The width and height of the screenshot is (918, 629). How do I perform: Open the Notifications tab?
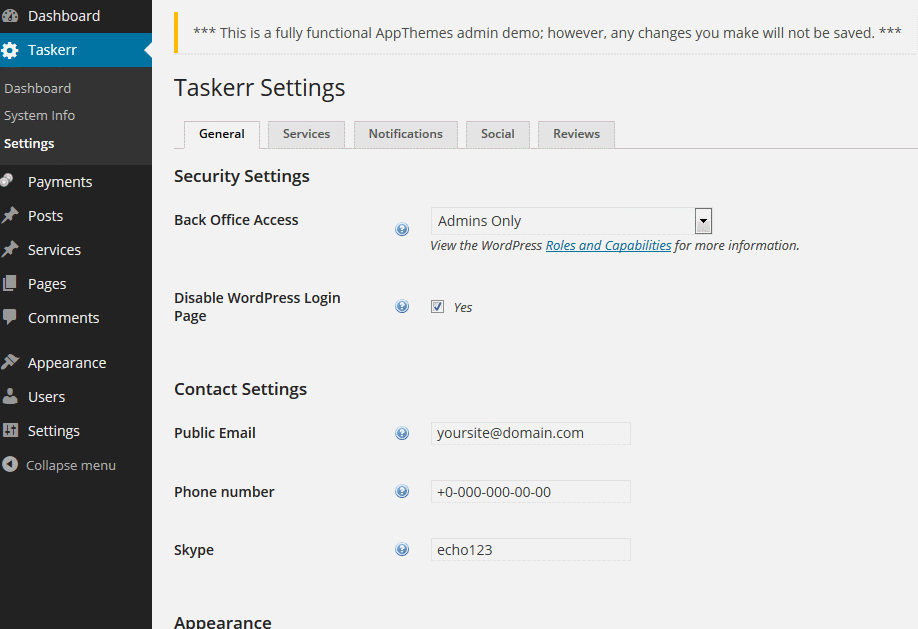(406, 134)
